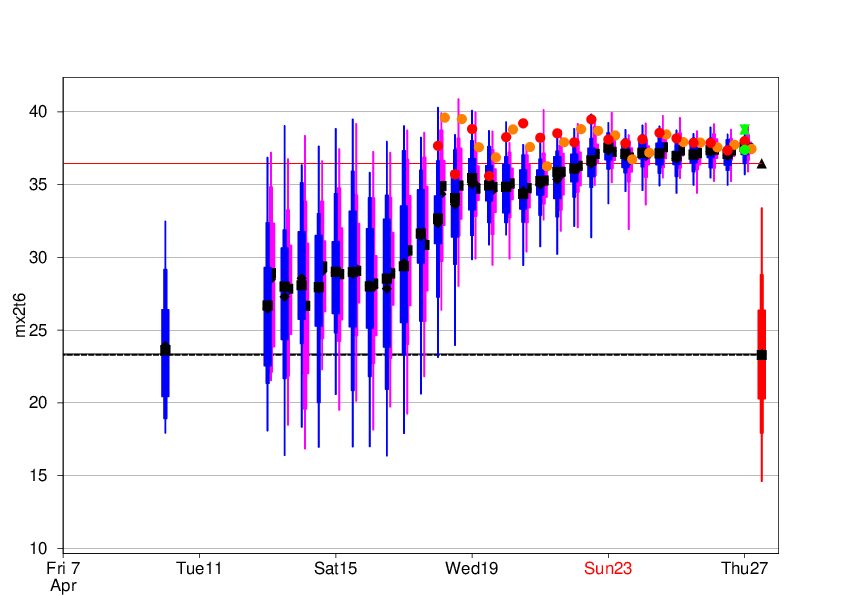The image size is (842, 596).
Task: Click the y-axis value 25
Action: [38, 330]
